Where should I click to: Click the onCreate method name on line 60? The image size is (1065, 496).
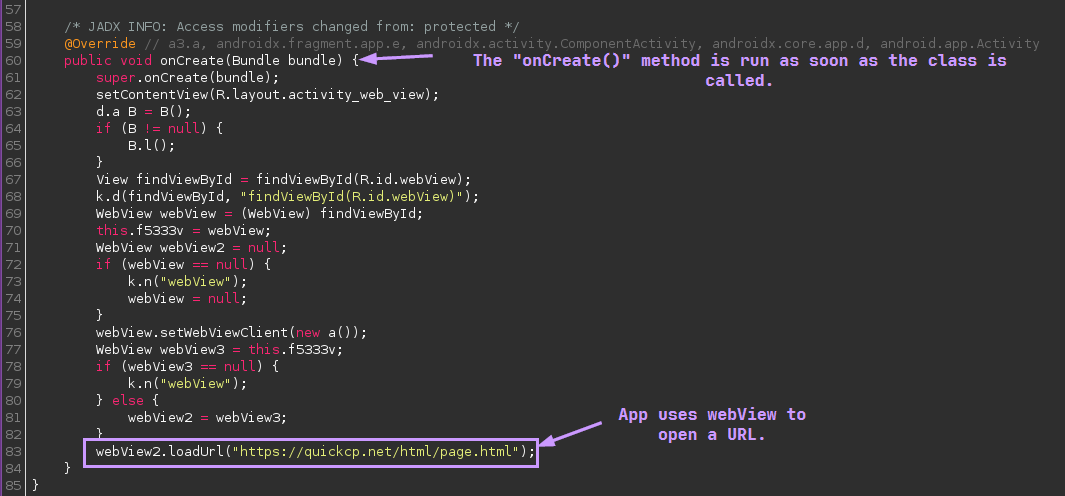(x=192, y=60)
